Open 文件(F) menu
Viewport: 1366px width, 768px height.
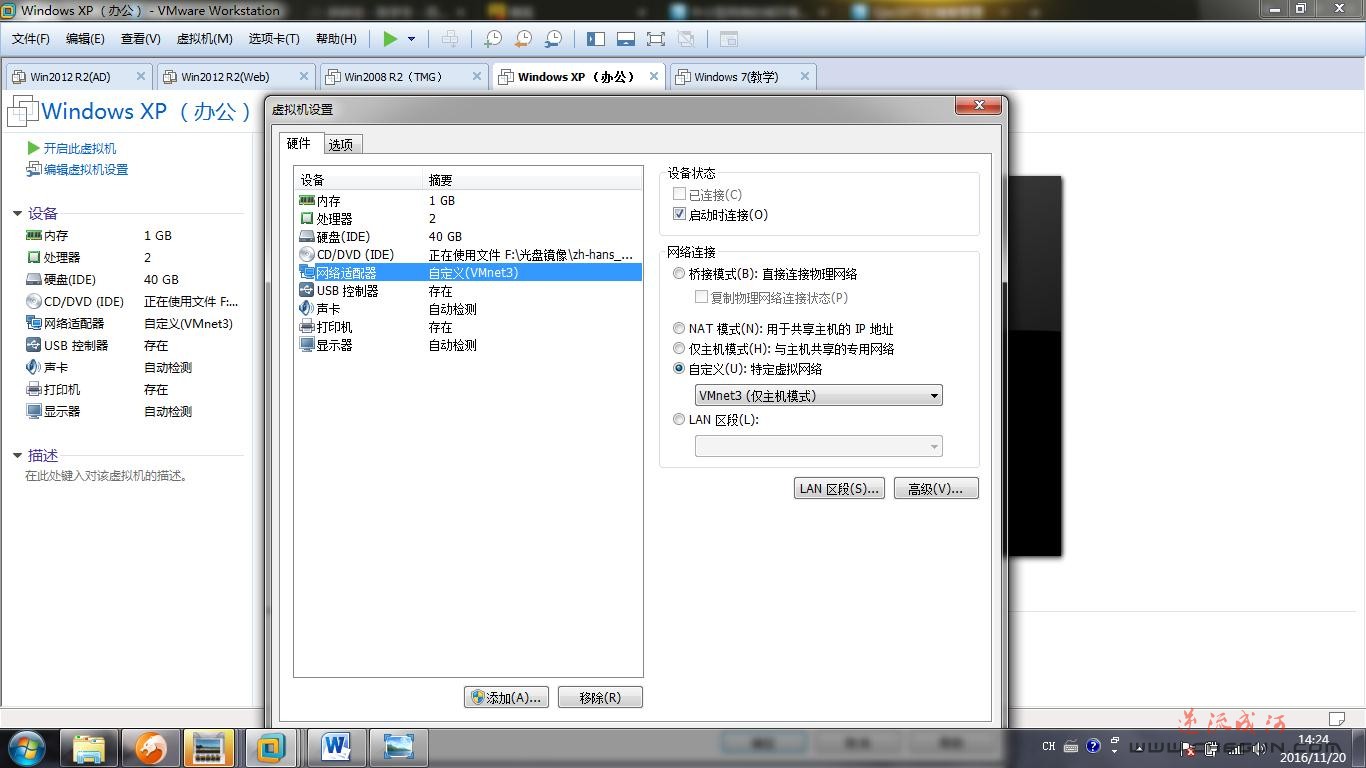tap(31, 39)
